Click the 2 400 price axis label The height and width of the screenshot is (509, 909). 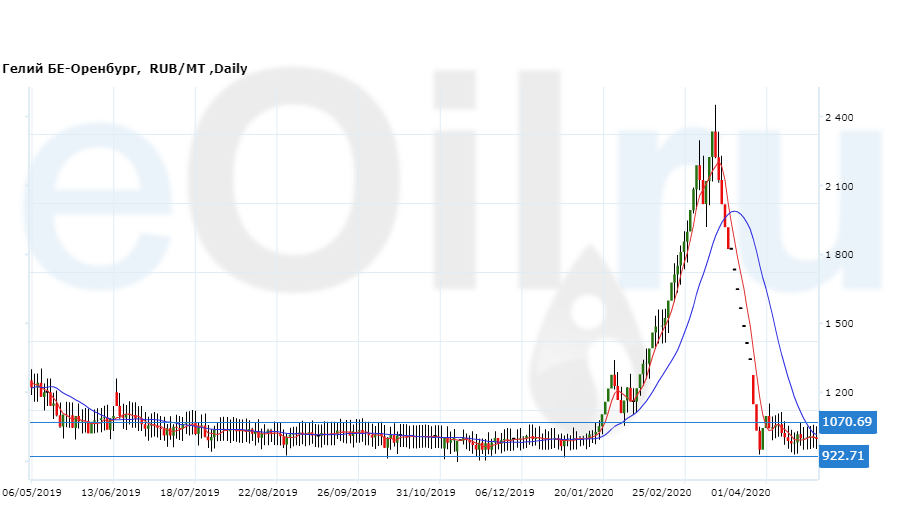coord(838,118)
